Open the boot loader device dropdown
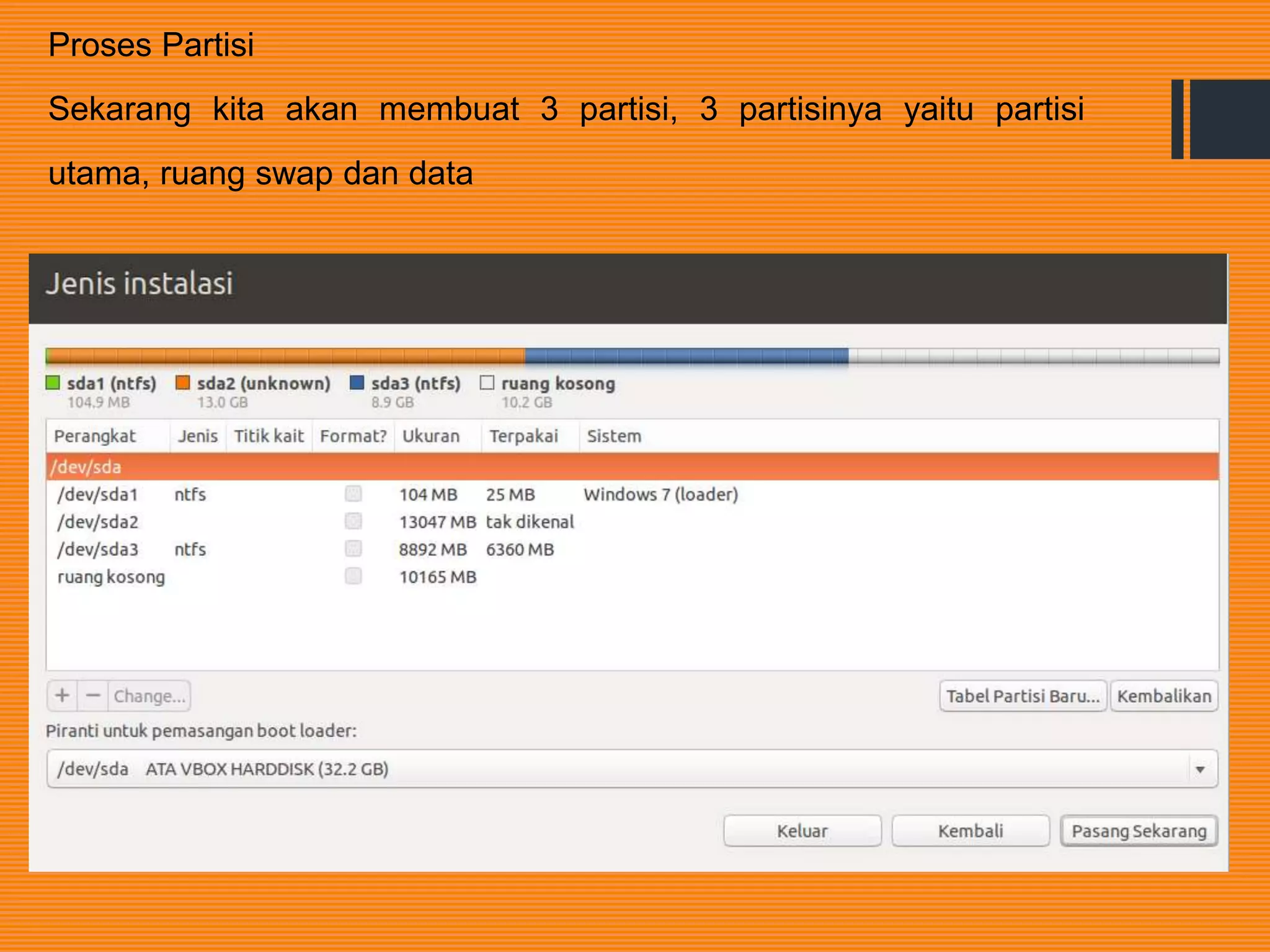1270x952 pixels. [x=632, y=769]
